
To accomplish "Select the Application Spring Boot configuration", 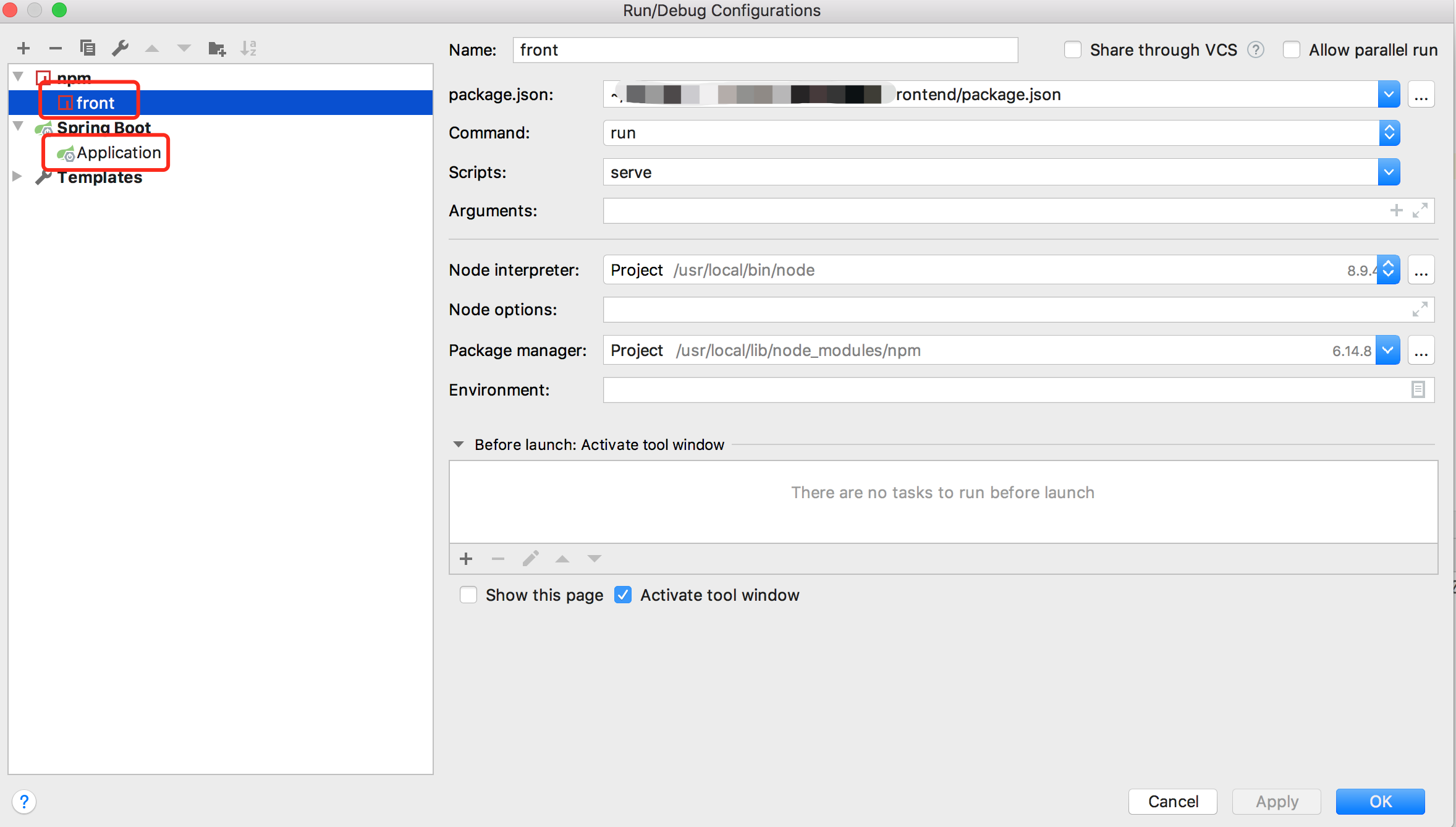I will click(x=118, y=153).
